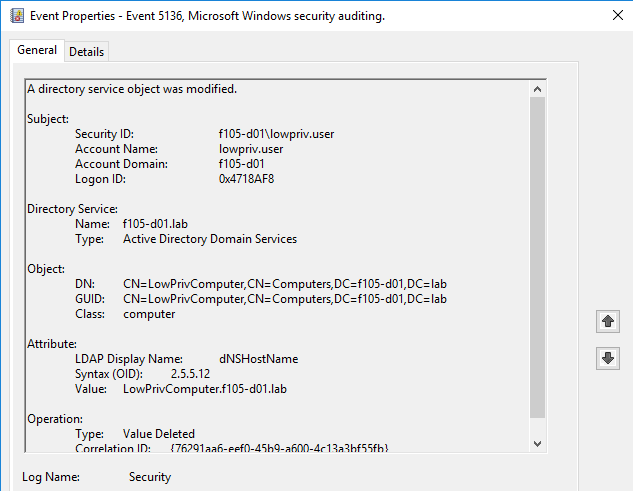The width and height of the screenshot is (633, 491).
Task: Close the Event Properties dialog
Action: point(612,17)
